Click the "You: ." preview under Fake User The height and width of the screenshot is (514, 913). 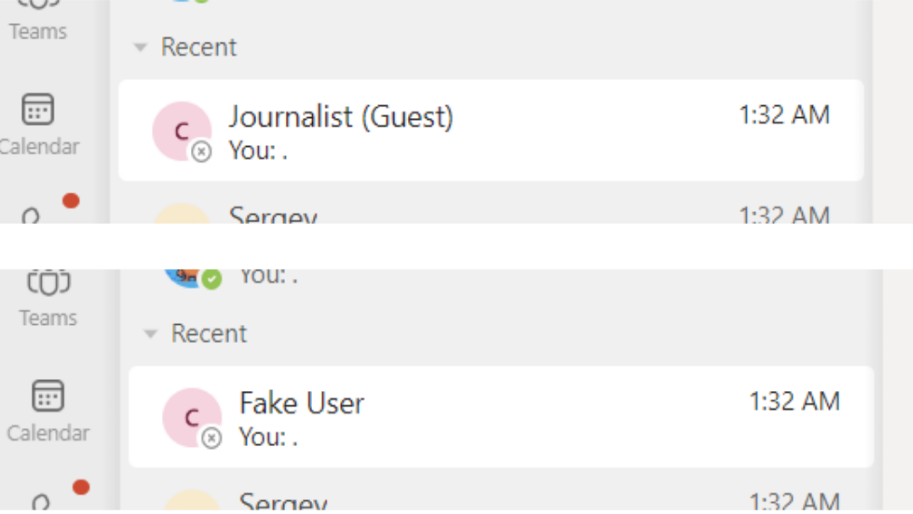click(x=269, y=437)
